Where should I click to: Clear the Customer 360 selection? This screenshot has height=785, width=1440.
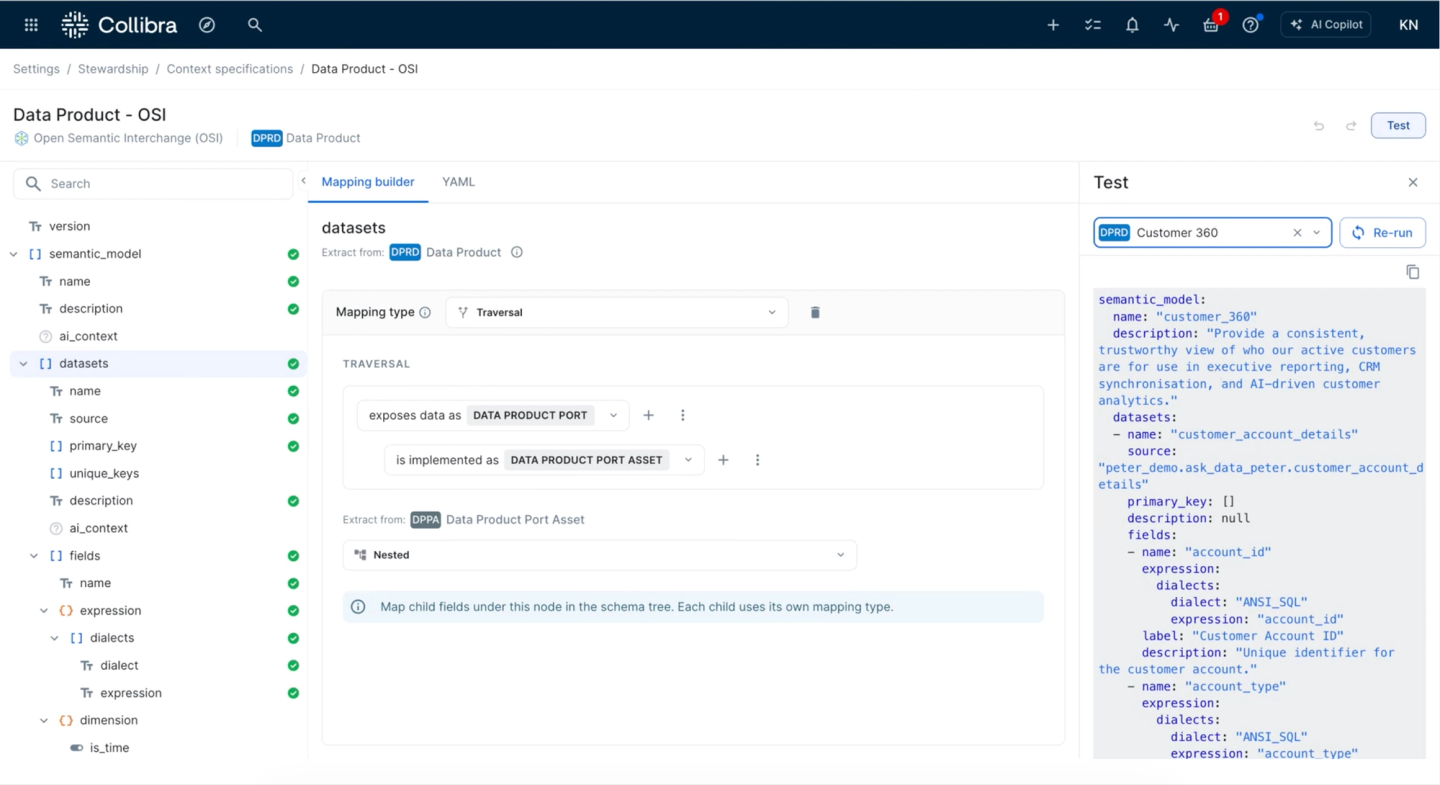click(x=1297, y=233)
